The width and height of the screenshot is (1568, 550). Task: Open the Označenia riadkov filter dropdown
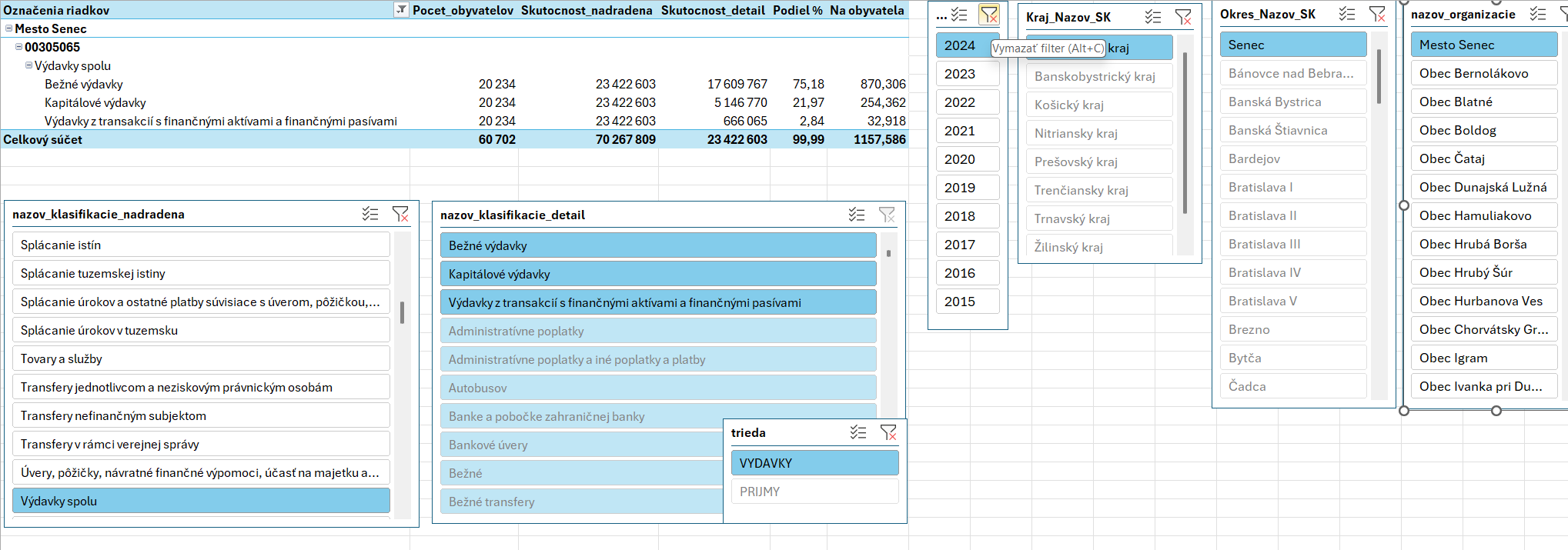(x=401, y=10)
